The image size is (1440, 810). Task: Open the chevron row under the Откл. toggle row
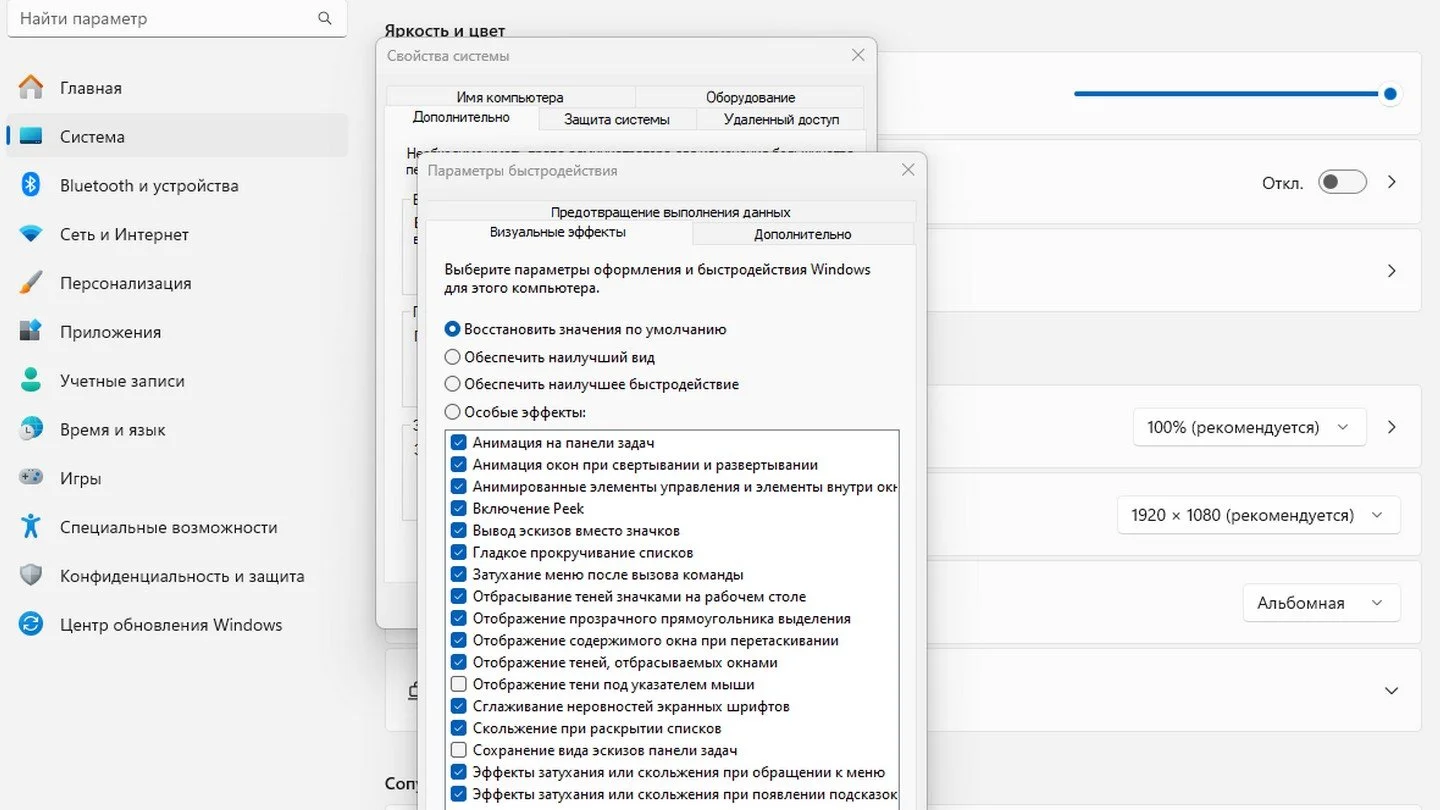click(x=1391, y=271)
